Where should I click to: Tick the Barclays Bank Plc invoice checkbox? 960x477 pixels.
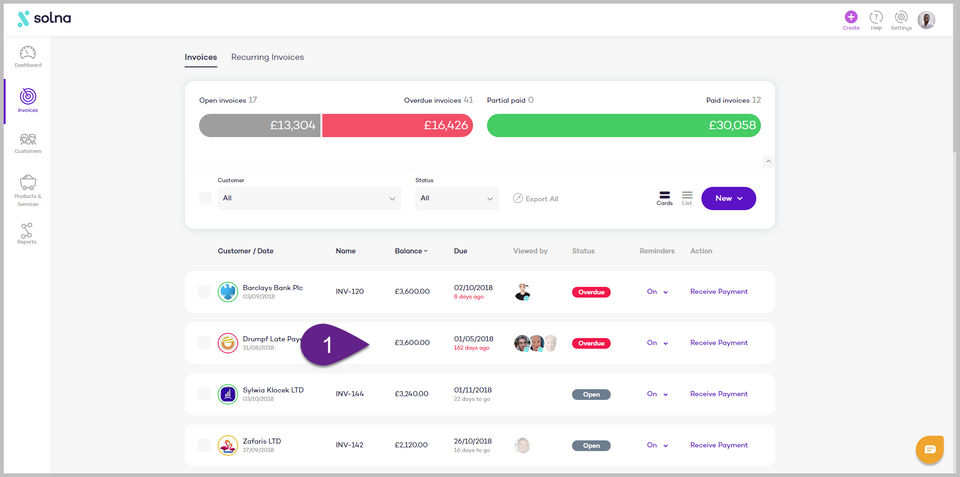click(x=204, y=291)
